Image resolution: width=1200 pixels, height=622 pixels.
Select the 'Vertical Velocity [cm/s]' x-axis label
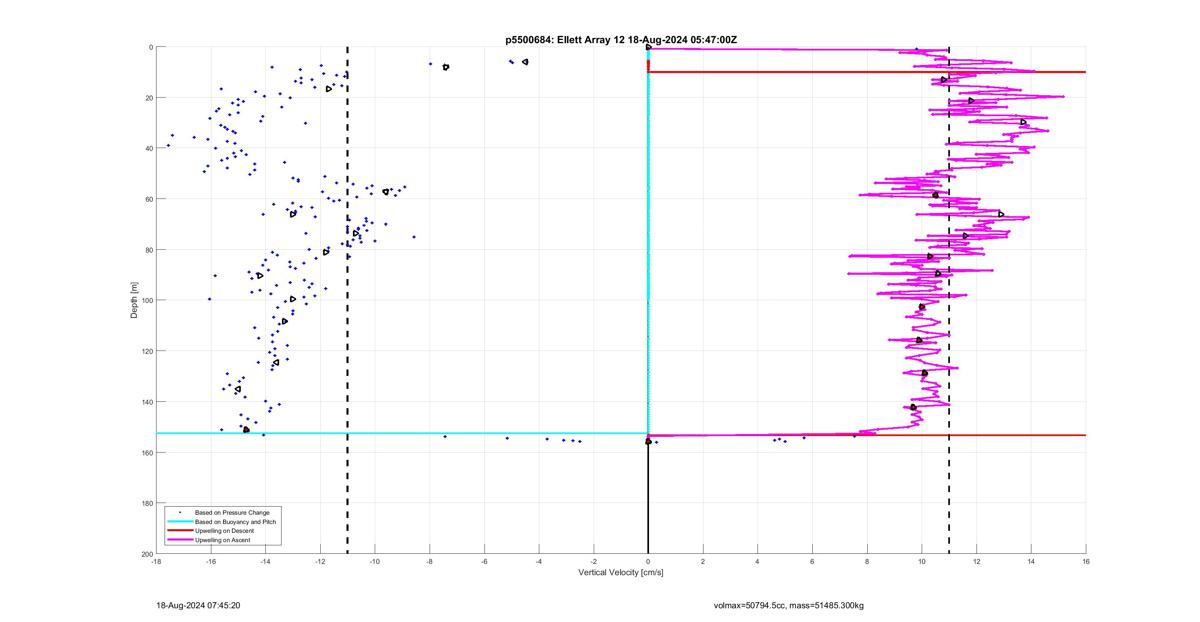(x=621, y=573)
